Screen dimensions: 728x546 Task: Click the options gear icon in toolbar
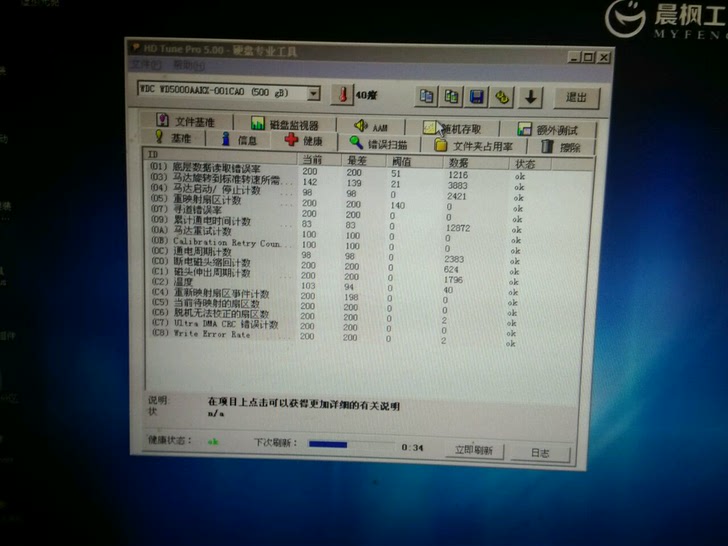click(501, 98)
